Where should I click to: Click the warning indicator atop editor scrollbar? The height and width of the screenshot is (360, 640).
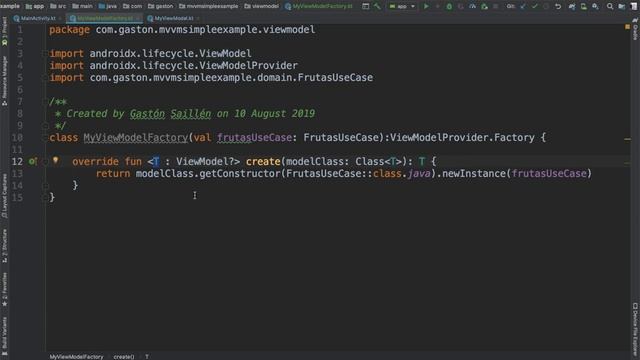pyautogui.click(x=627, y=27)
